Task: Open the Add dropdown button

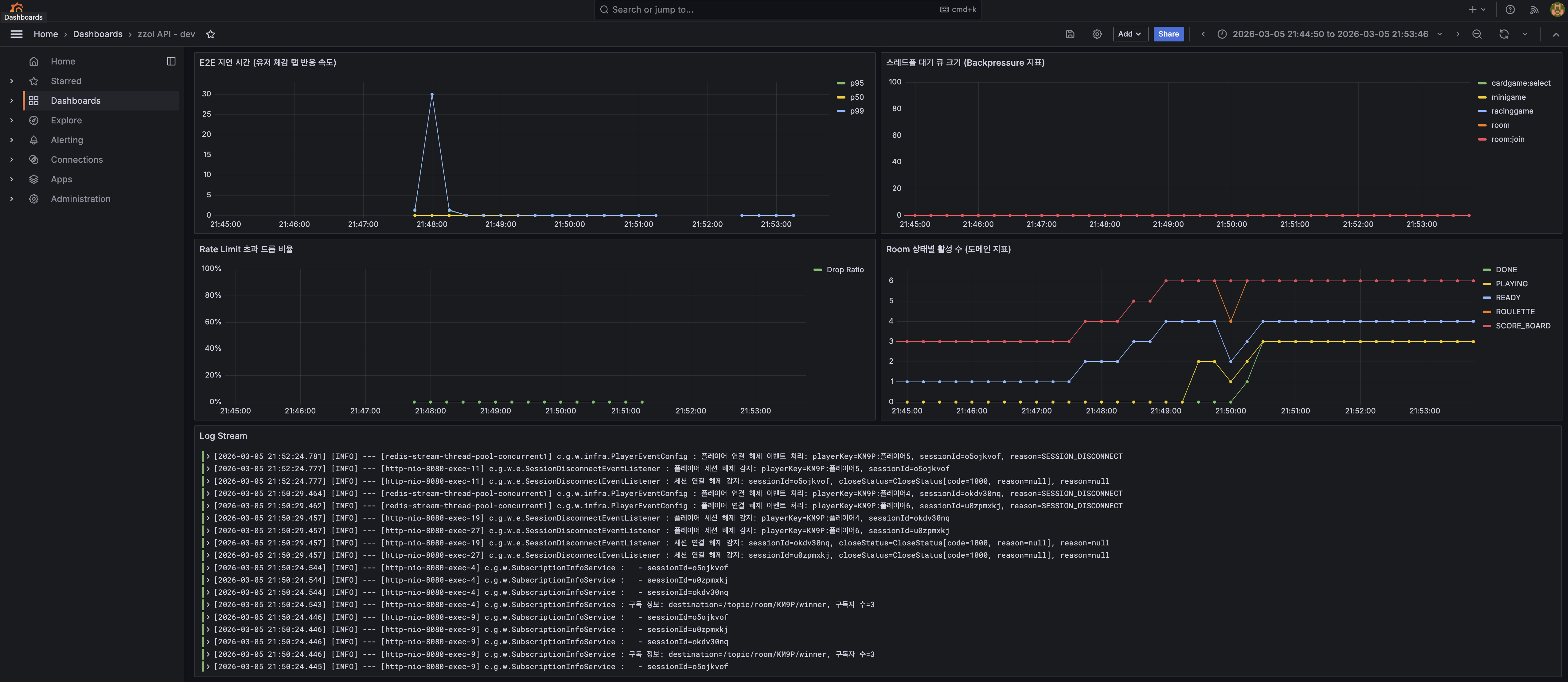Action: 1130,34
